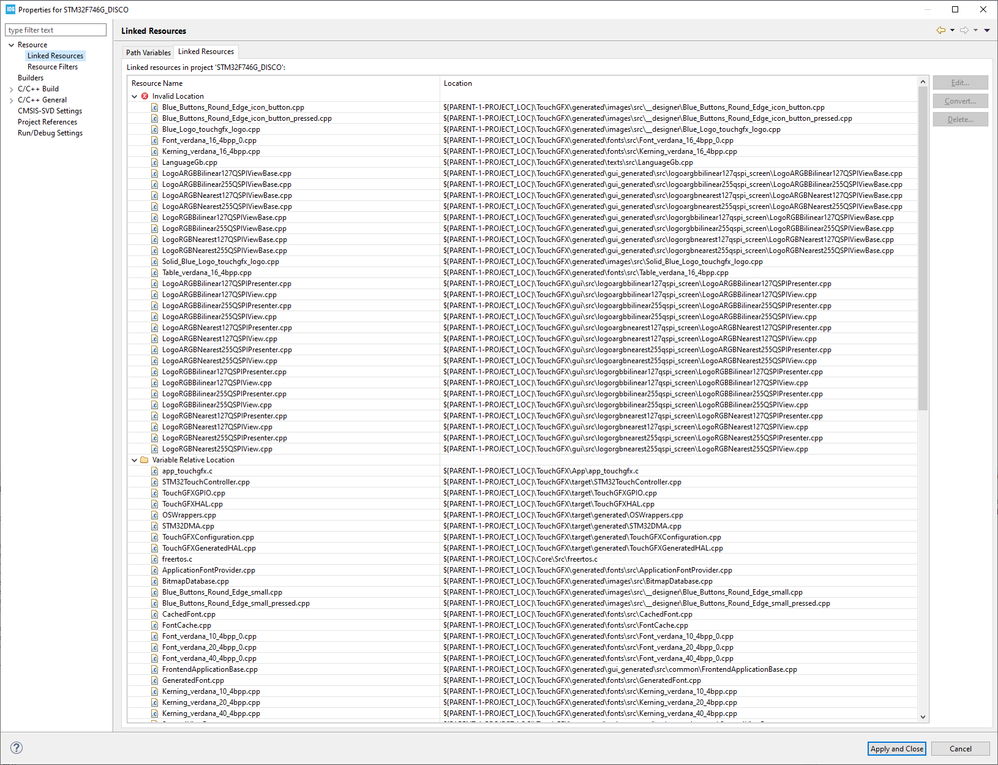Collapse the Variable Relative Location group
The width and height of the screenshot is (998, 765).
pos(134,460)
